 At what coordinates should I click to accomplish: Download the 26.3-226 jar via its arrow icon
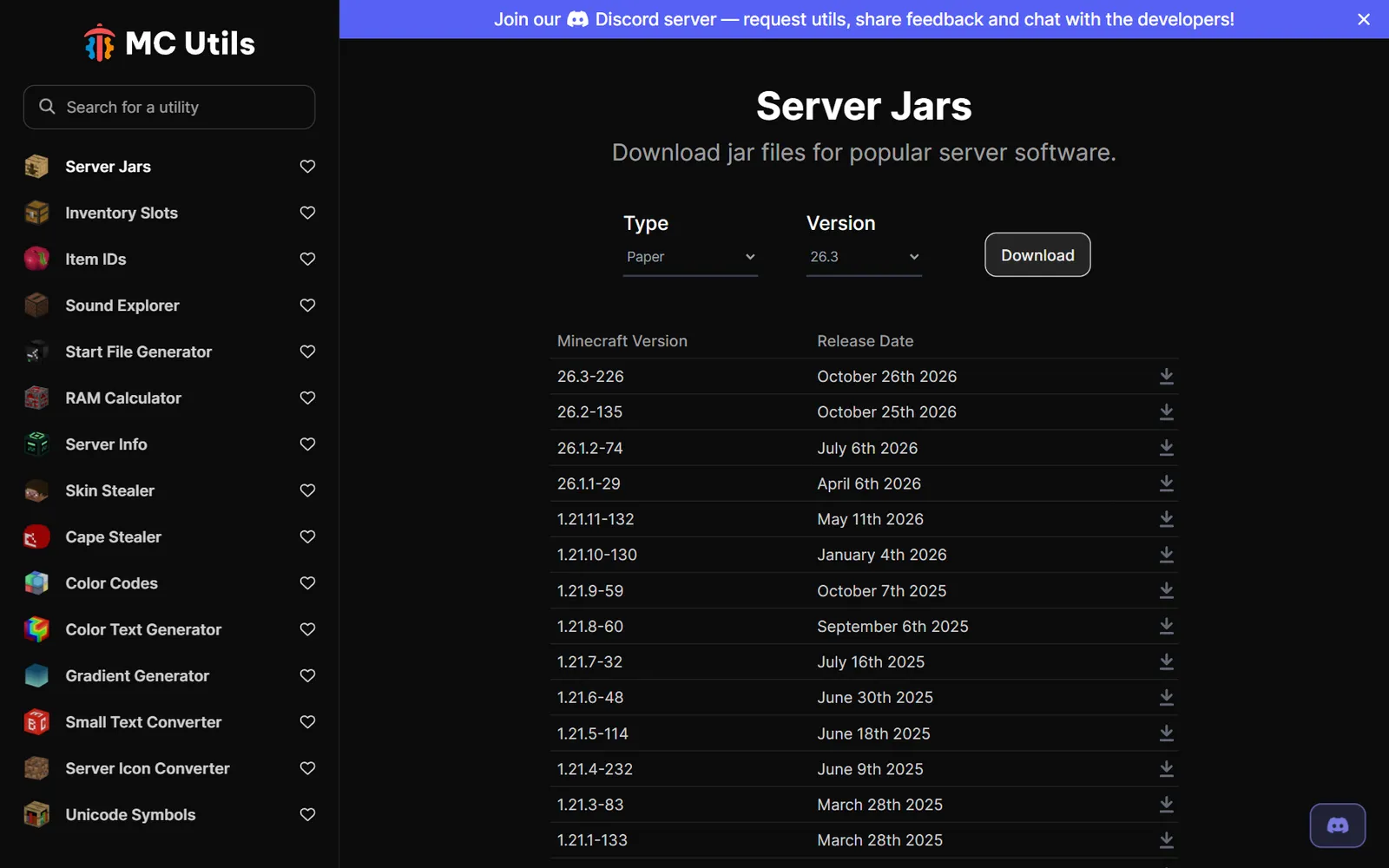[1167, 376]
